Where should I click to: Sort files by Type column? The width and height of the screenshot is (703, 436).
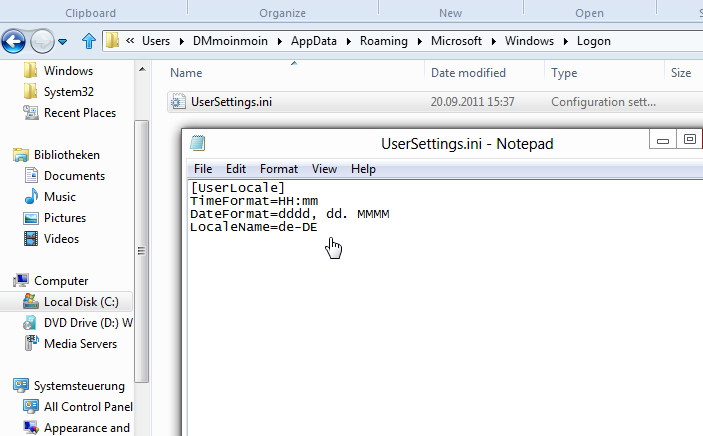click(564, 73)
